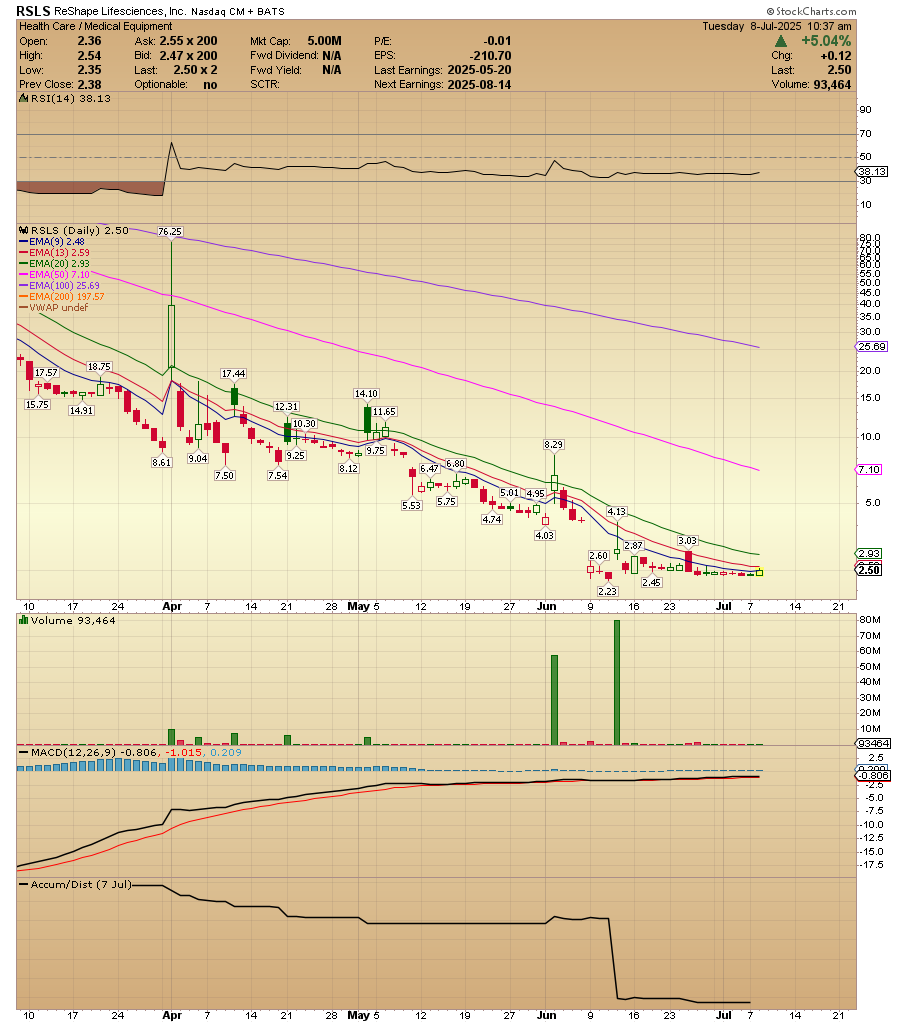Click the EMA(200) 197.57 legend entry
The height and width of the screenshot is (1023, 900).
[61, 297]
